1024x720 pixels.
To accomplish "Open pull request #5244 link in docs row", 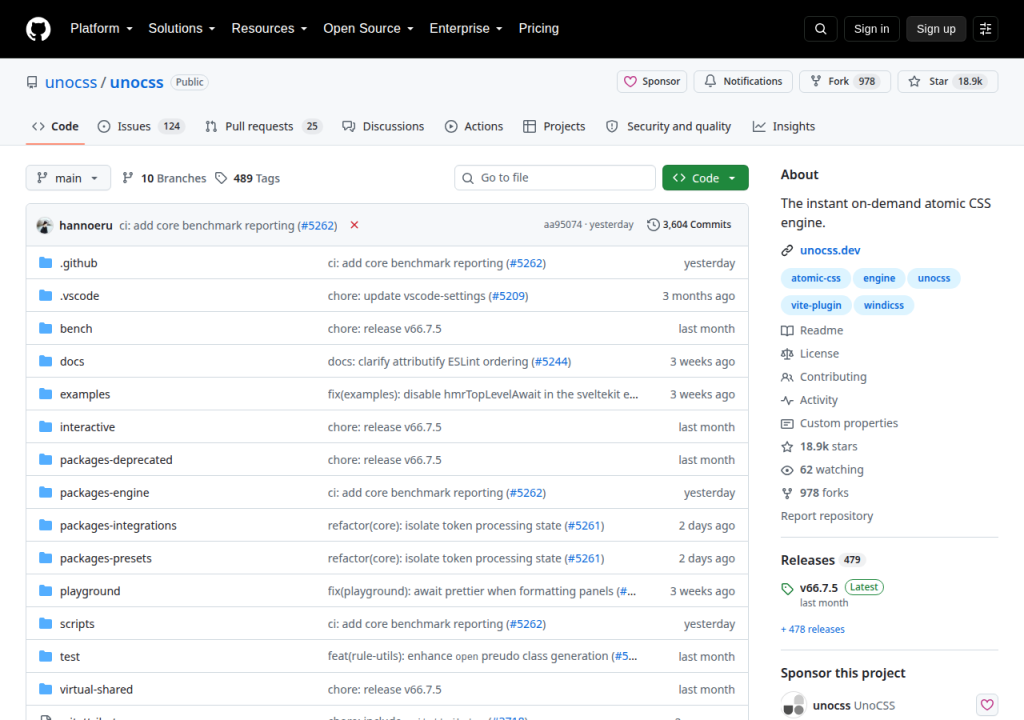I will click(551, 361).
